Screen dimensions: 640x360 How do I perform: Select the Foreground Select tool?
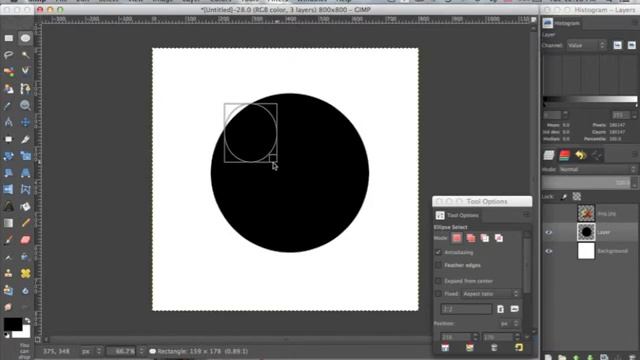click(x=9, y=89)
